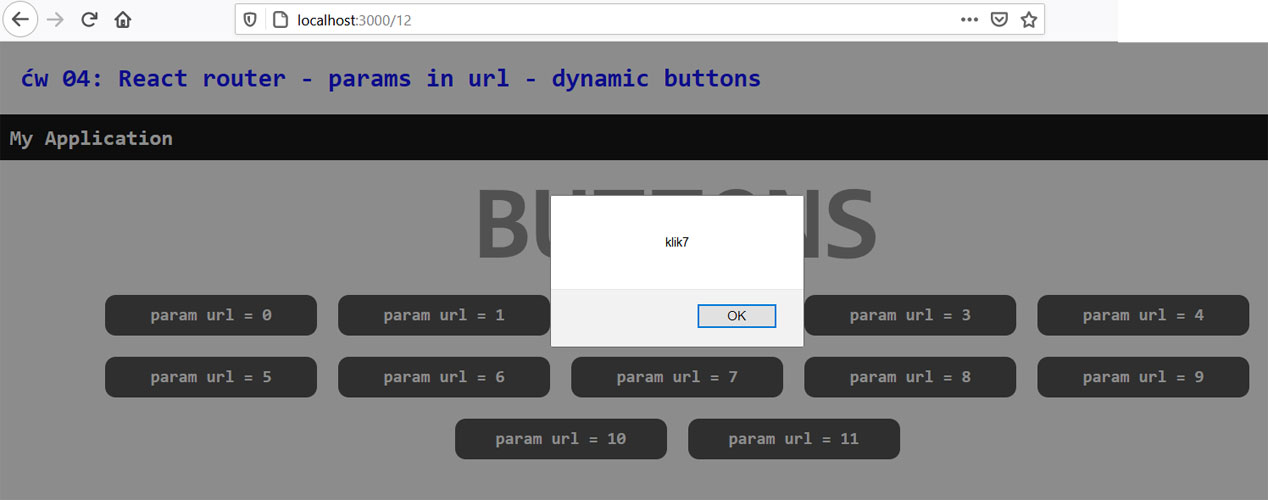Select the "param url = 10" button
Viewport: 1268px width, 500px height.
click(x=561, y=439)
